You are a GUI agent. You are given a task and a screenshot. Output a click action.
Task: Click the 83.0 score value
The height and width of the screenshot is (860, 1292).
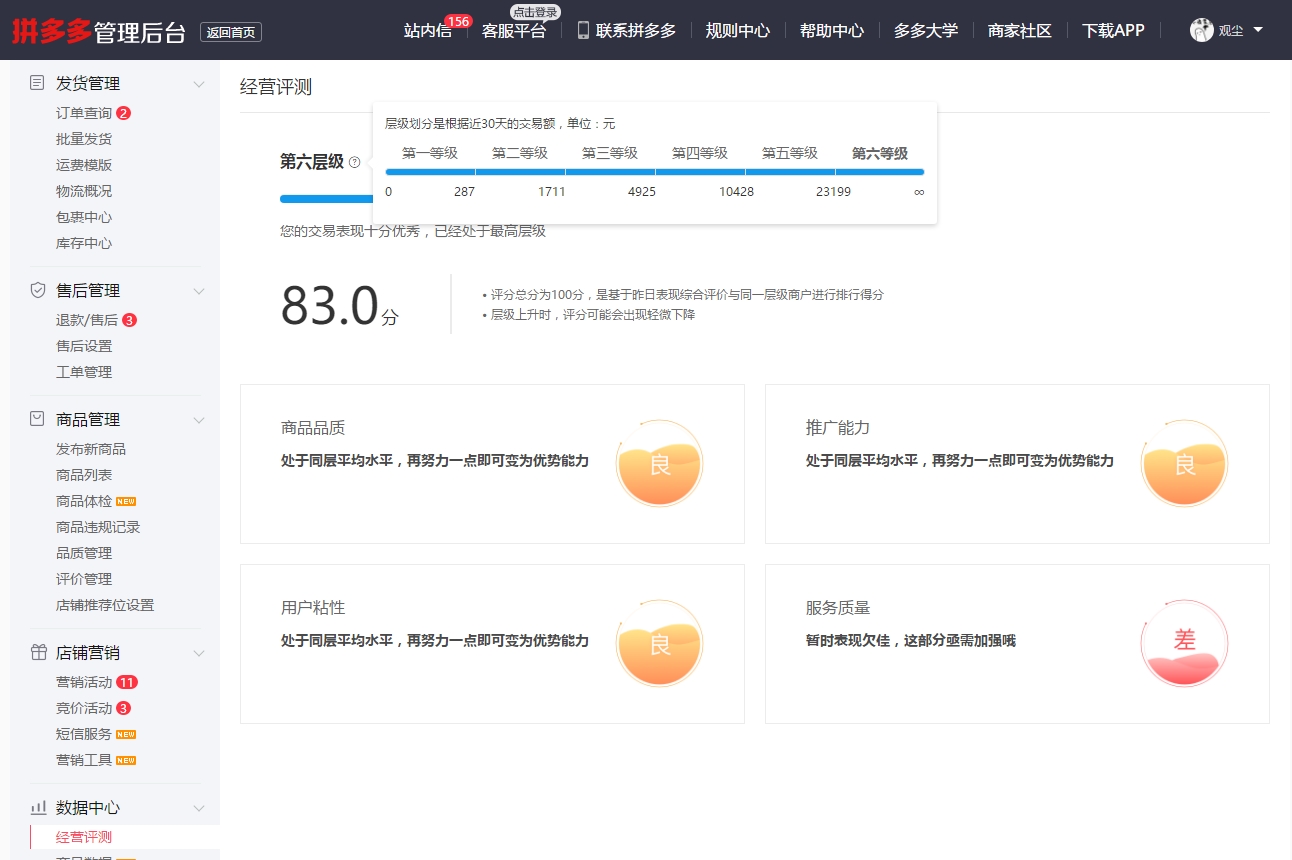330,305
